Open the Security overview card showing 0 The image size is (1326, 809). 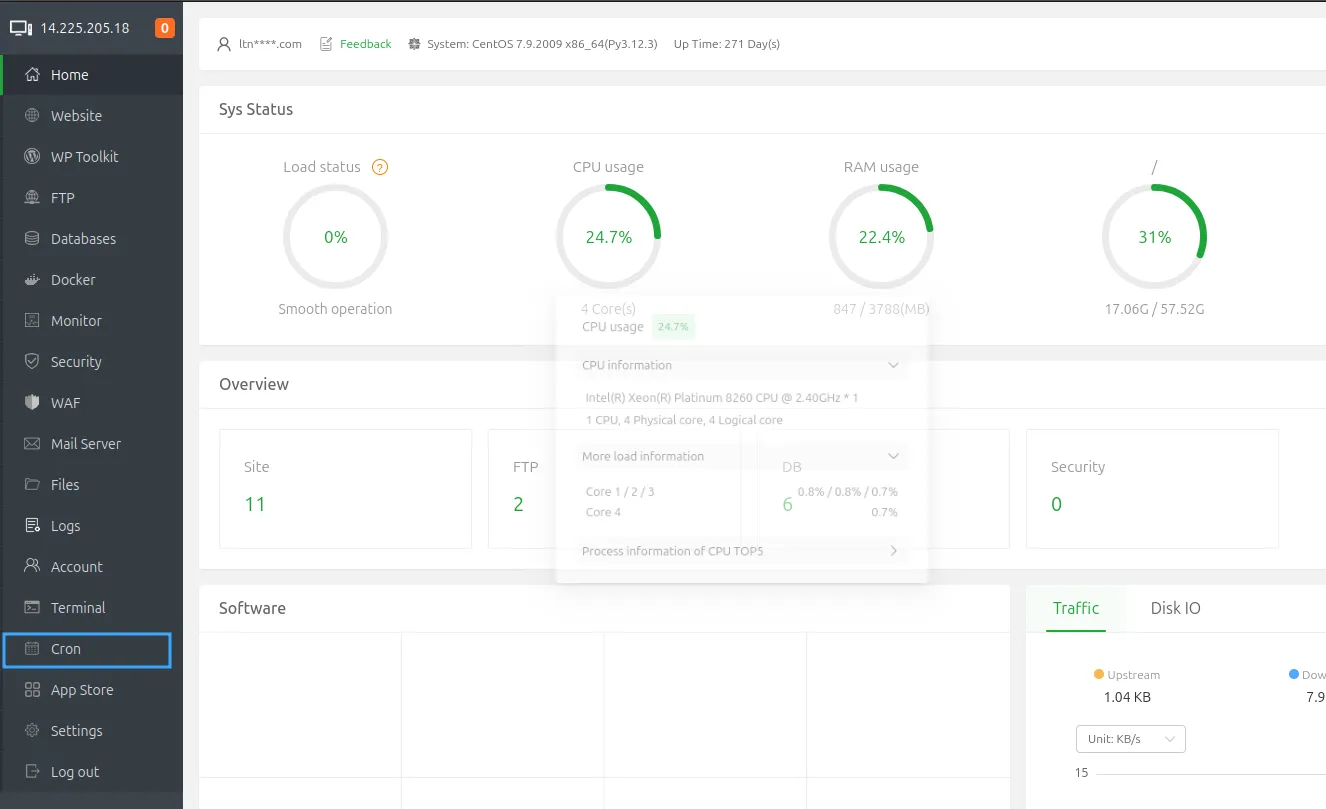pyautogui.click(x=1152, y=489)
